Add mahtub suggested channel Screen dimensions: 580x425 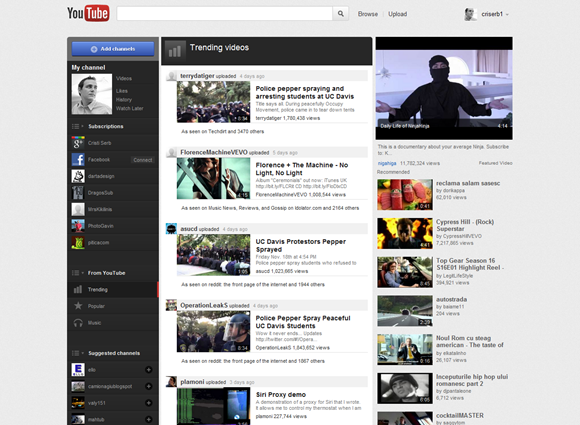coord(149,419)
